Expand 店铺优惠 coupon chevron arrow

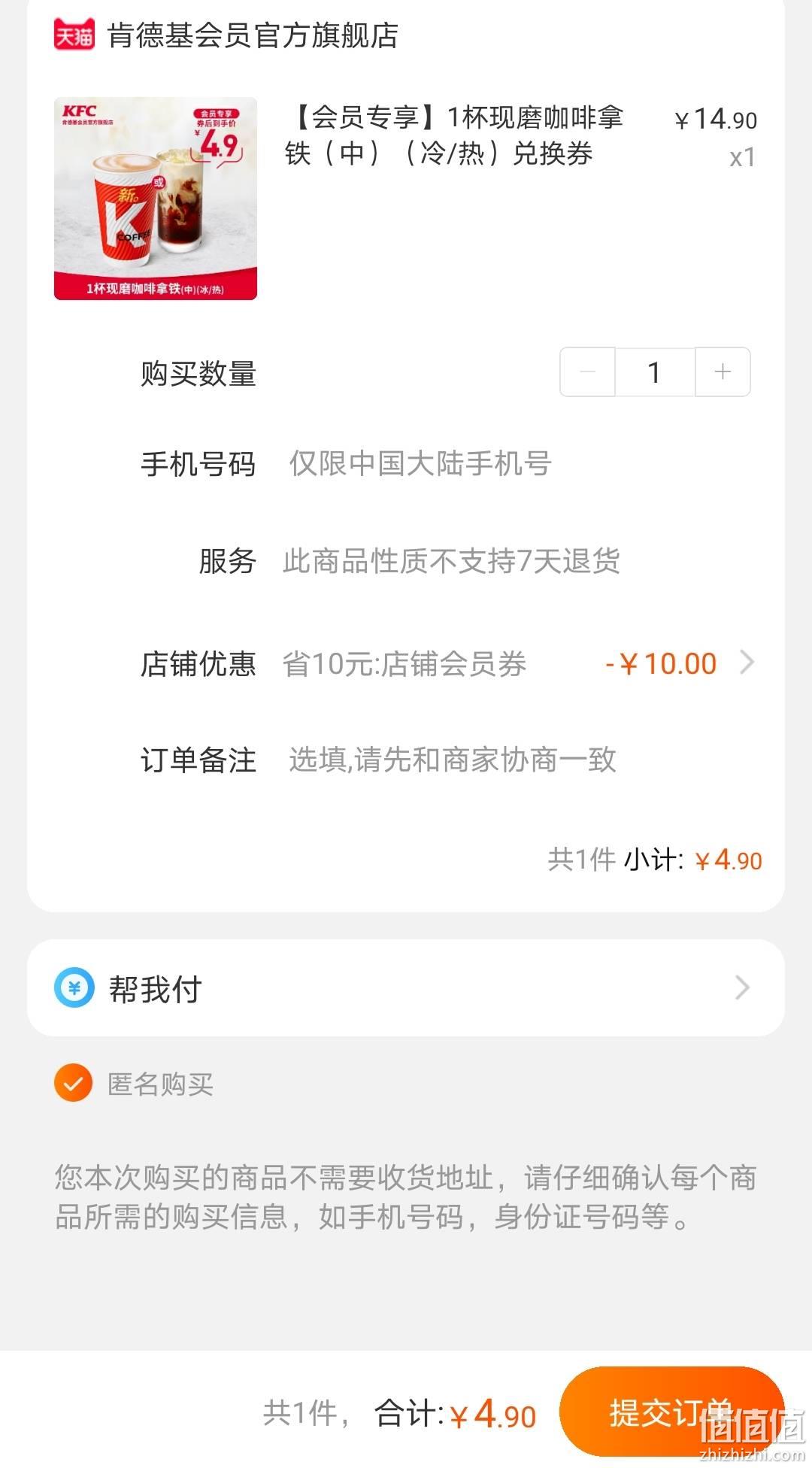click(x=747, y=663)
